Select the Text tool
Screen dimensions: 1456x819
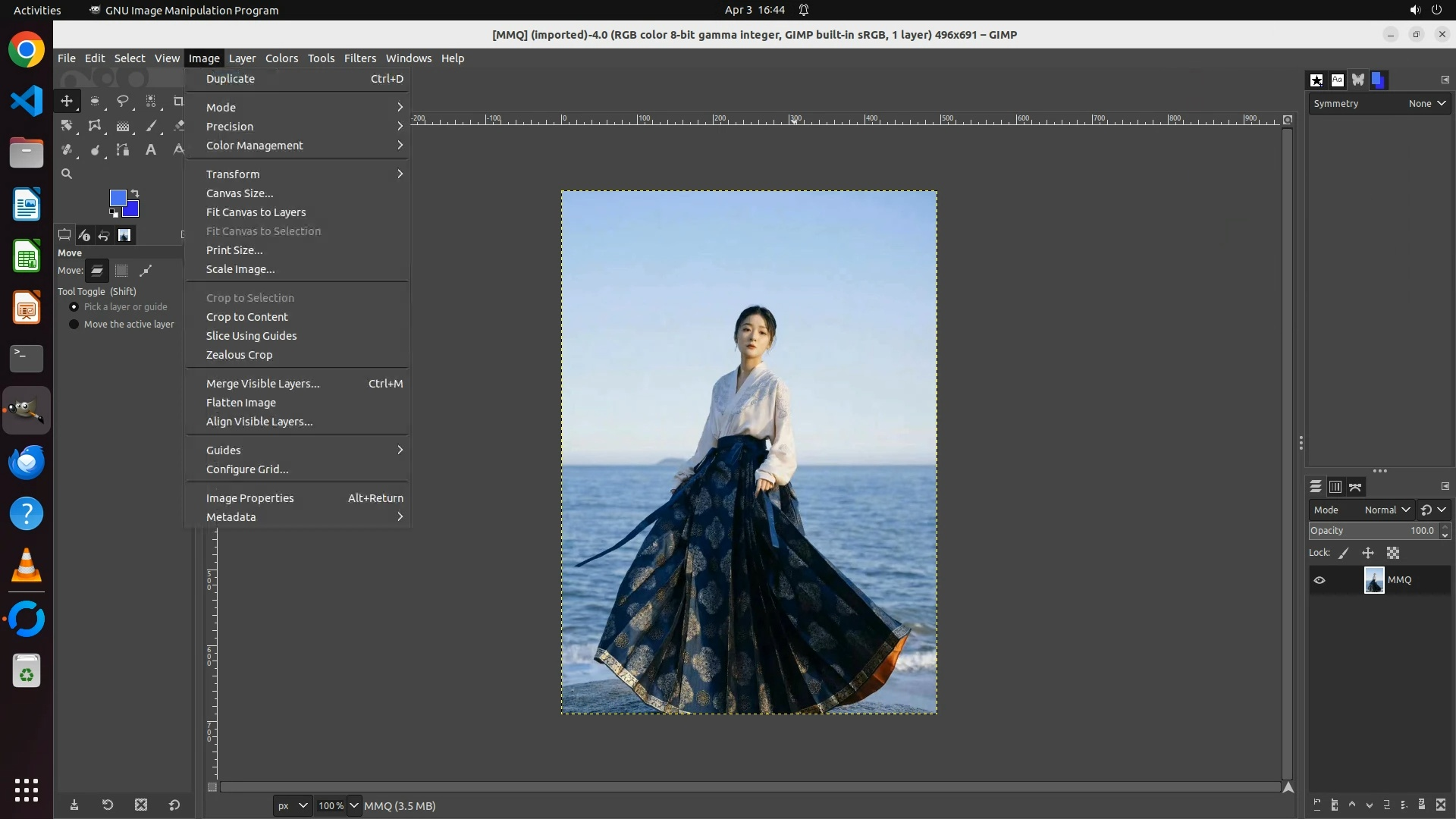tap(151, 150)
